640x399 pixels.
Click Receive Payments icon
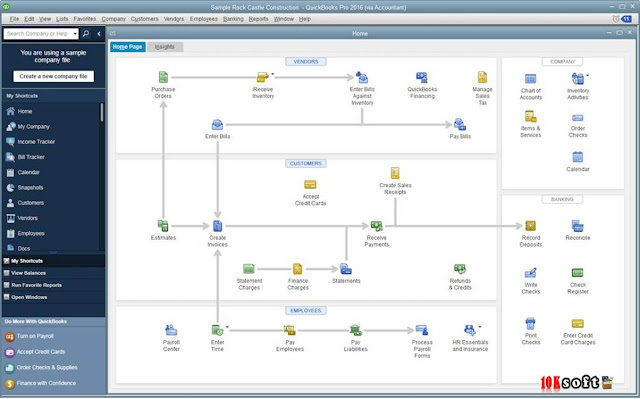click(x=376, y=226)
